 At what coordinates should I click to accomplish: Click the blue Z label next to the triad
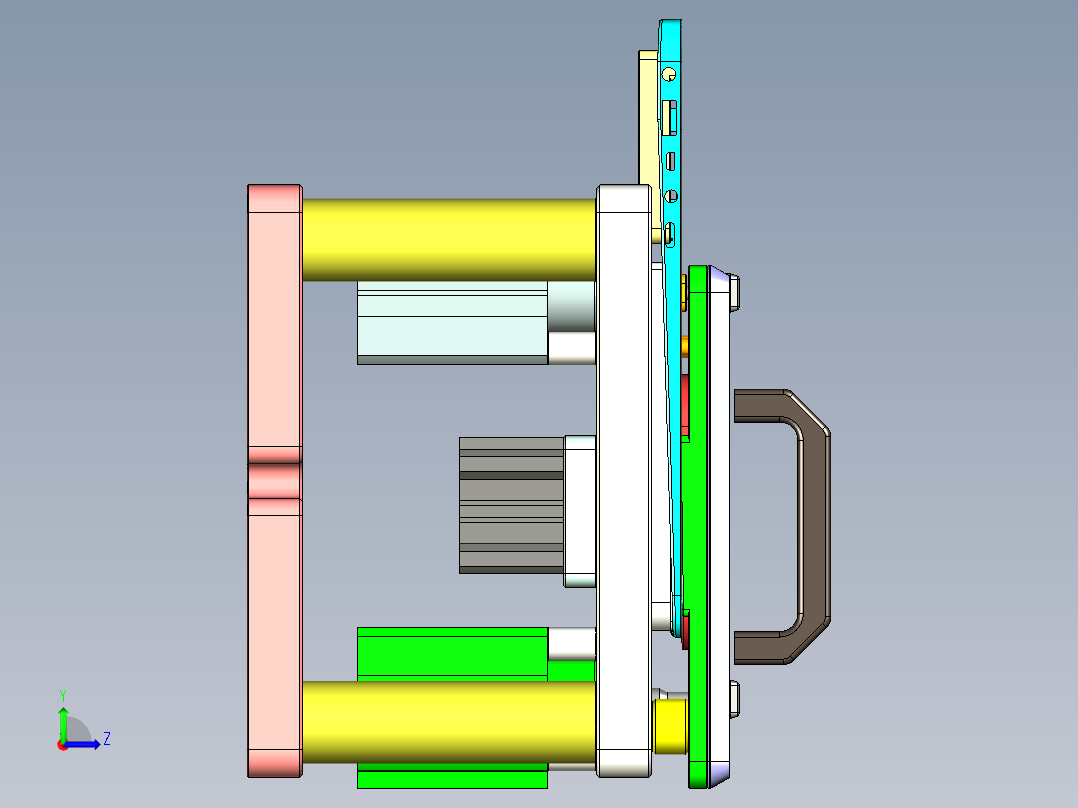tap(107, 740)
